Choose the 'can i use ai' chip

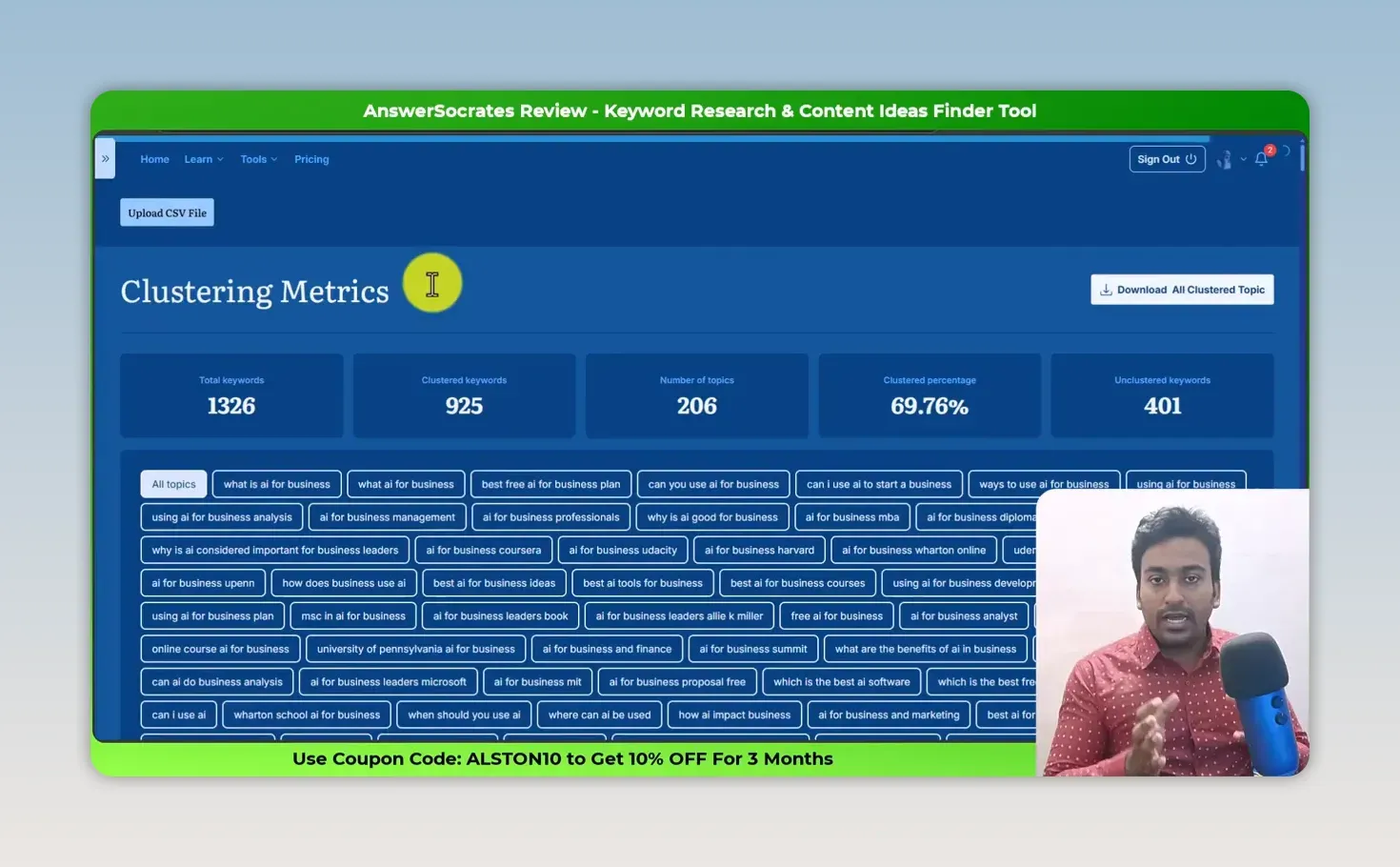(x=178, y=715)
